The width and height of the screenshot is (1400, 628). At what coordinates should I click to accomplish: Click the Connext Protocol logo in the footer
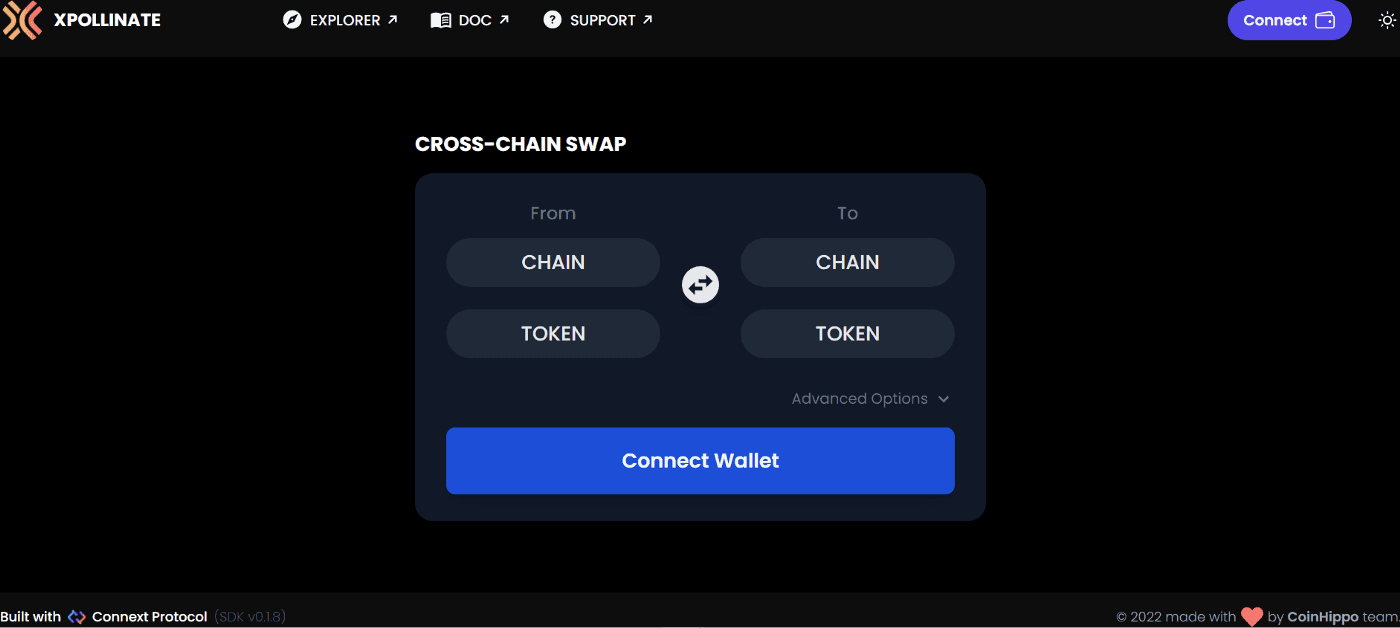[x=77, y=616]
